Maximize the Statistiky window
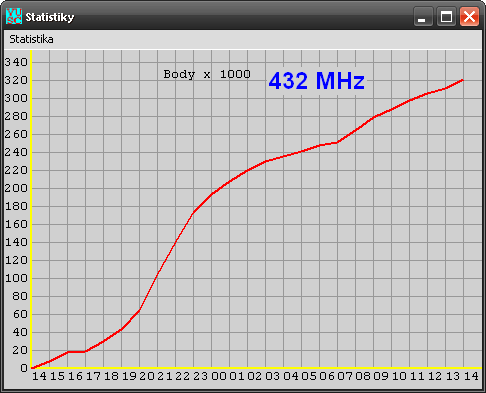This screenshot has height=393, width=486. click(446, 16)
